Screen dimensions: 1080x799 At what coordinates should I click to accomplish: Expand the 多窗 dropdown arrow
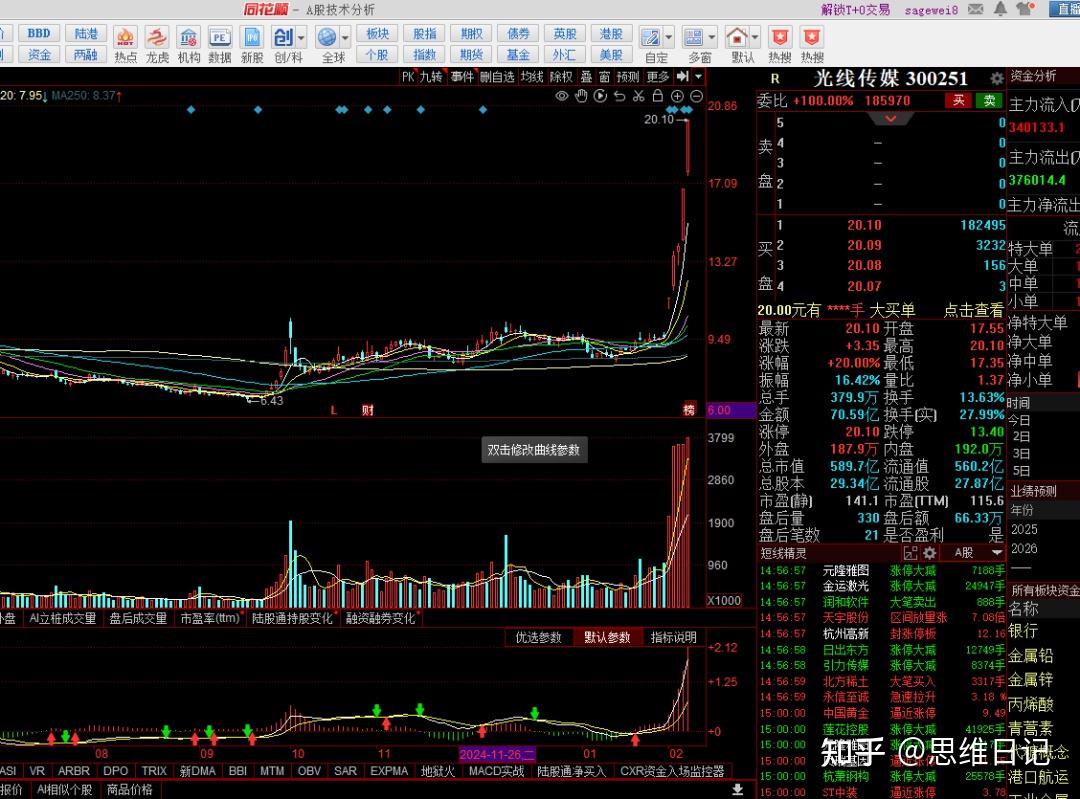712,37
